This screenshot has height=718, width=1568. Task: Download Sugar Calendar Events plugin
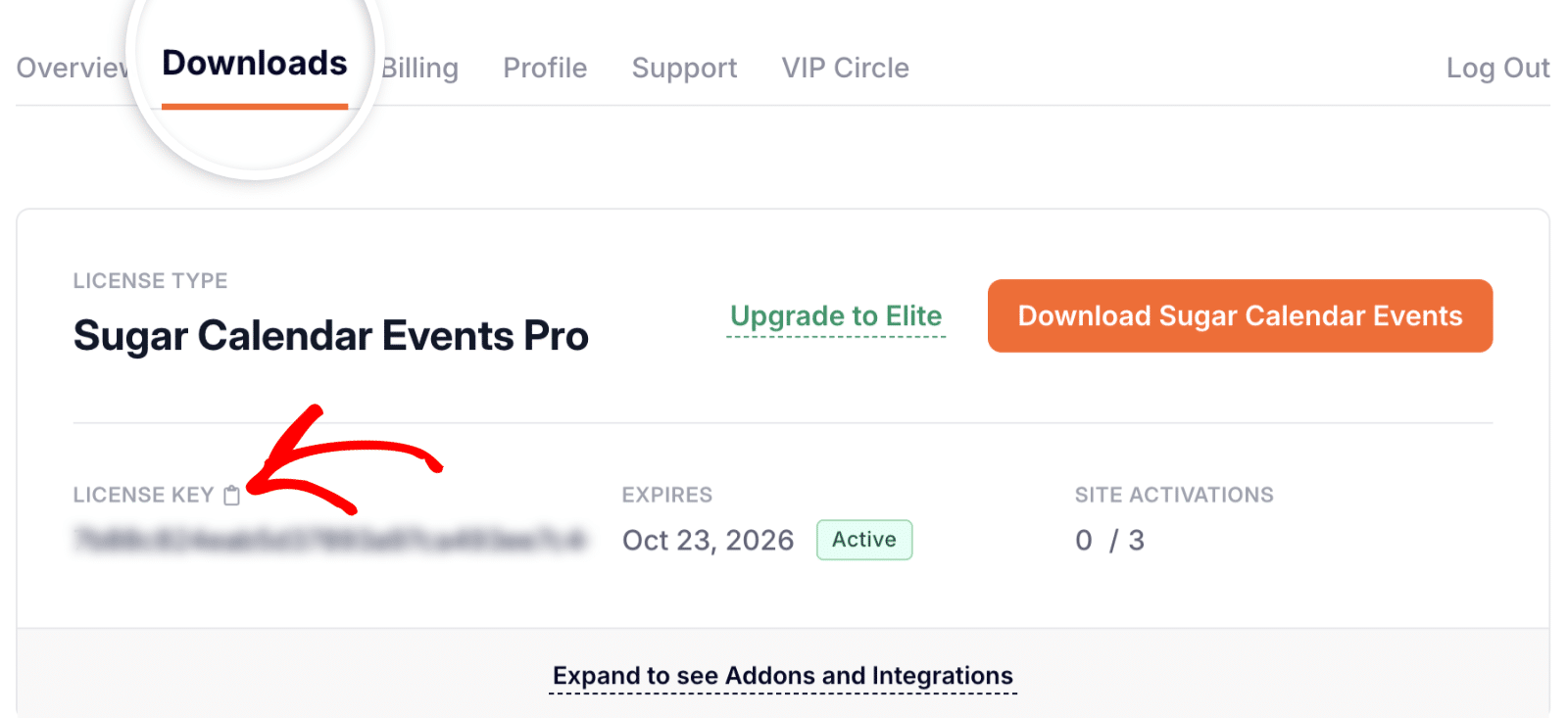(1240, 315)
